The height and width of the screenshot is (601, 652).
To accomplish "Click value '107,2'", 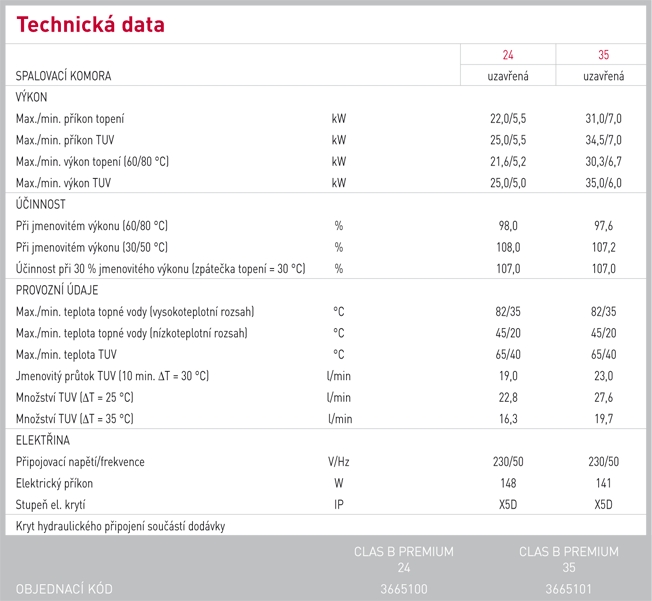I will tap(603, 247).
